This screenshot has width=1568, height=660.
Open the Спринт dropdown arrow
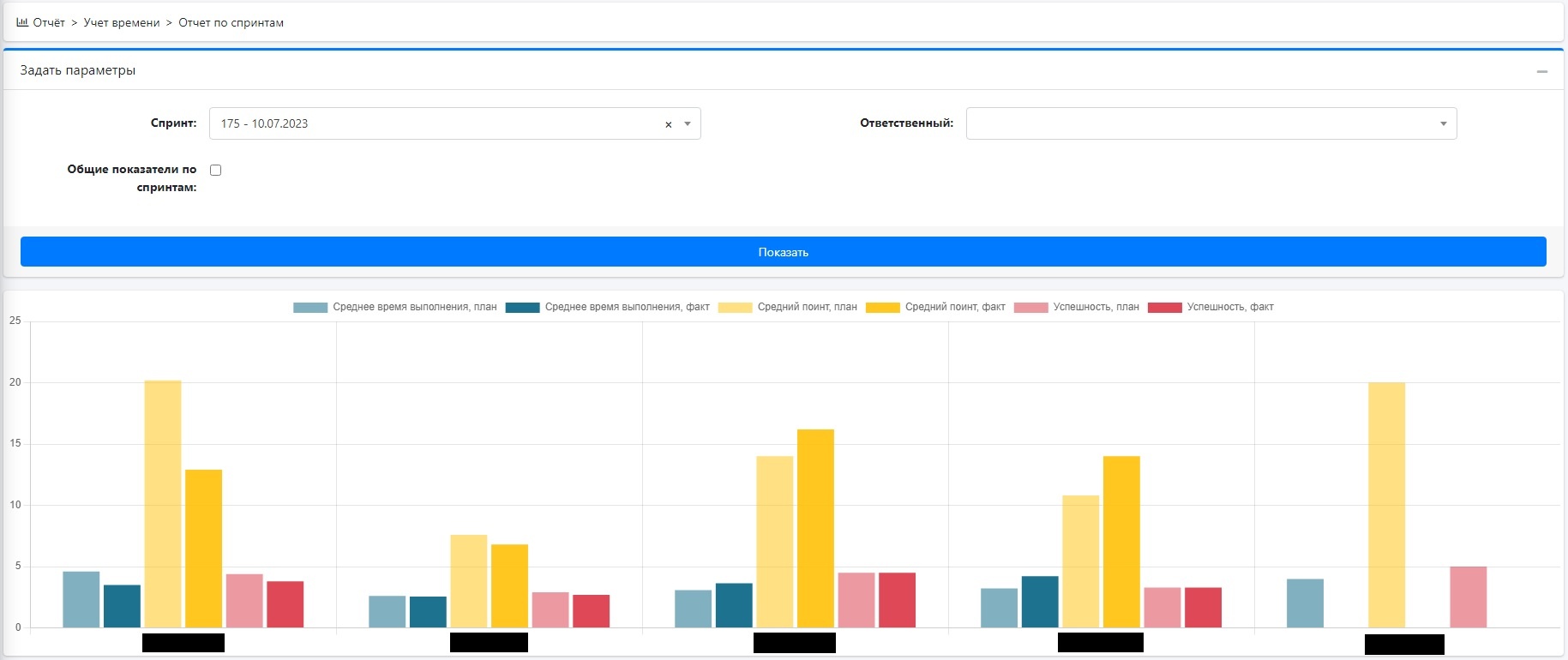tap(688, 124)
